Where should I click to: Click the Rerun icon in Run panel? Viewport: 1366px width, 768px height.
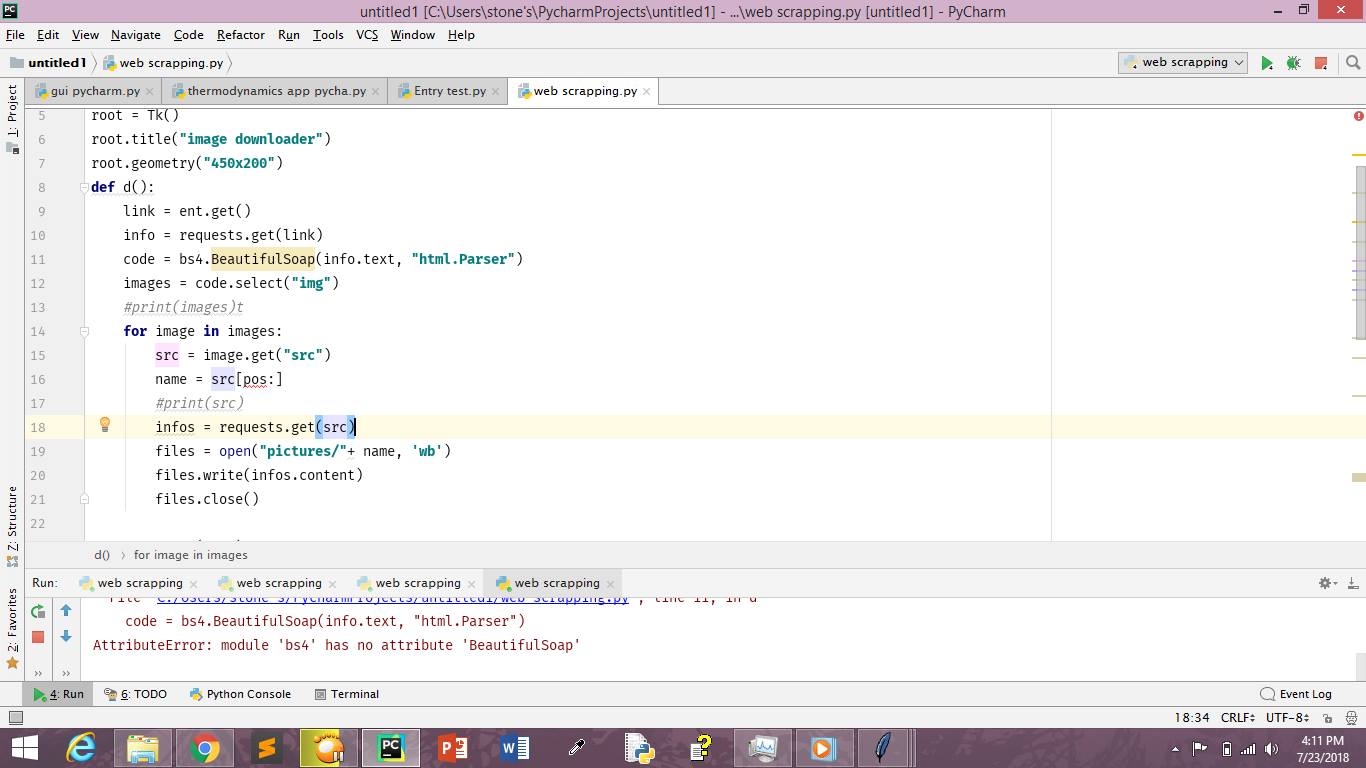click(38, 611)
